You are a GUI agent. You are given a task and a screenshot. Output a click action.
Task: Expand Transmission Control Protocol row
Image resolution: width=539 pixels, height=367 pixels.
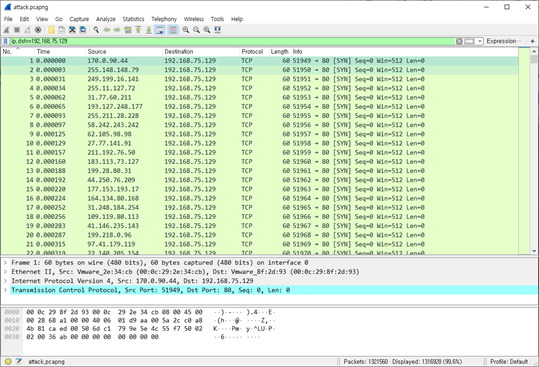6,290
